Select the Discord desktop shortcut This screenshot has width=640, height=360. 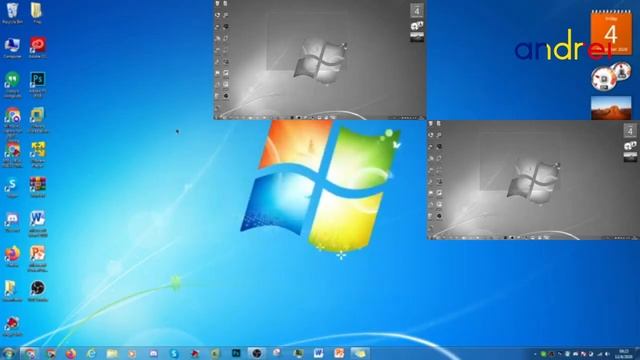12,222
